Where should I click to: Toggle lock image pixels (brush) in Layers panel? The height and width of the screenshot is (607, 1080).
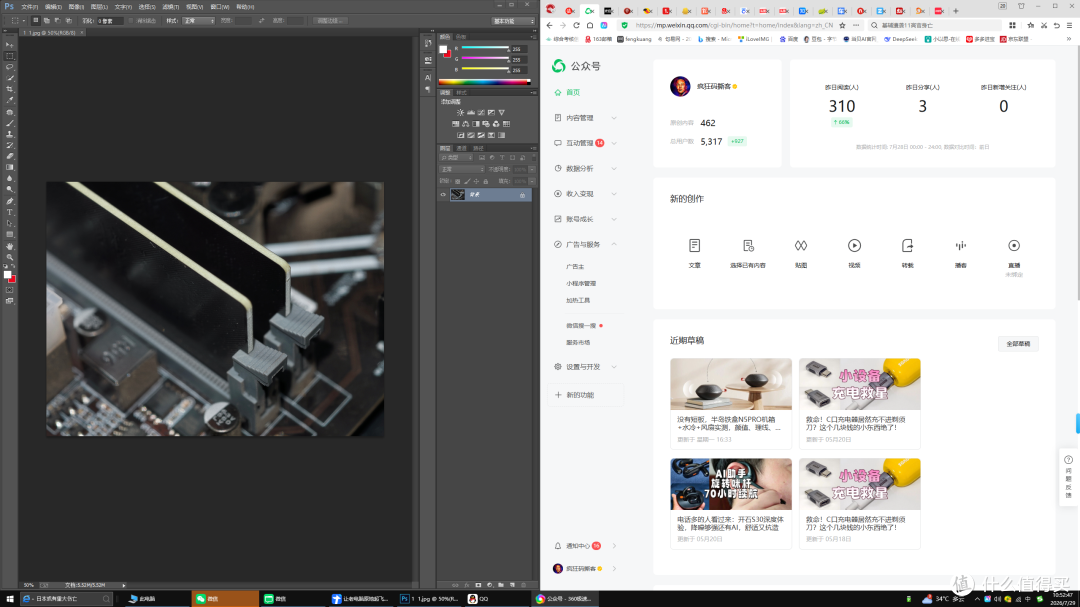tap(466, 181)
